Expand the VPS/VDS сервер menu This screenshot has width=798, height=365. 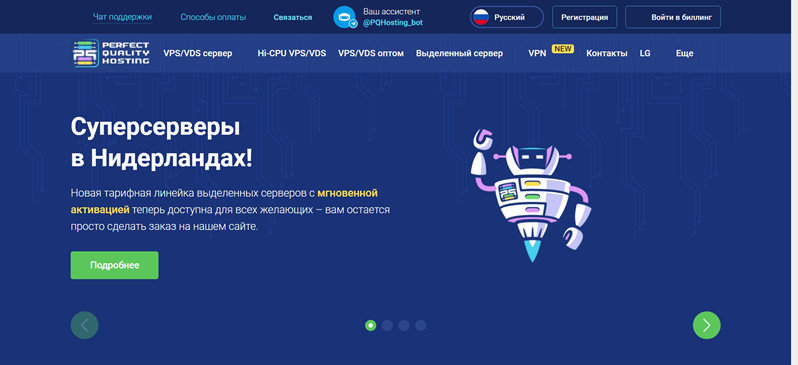(197, 53)
